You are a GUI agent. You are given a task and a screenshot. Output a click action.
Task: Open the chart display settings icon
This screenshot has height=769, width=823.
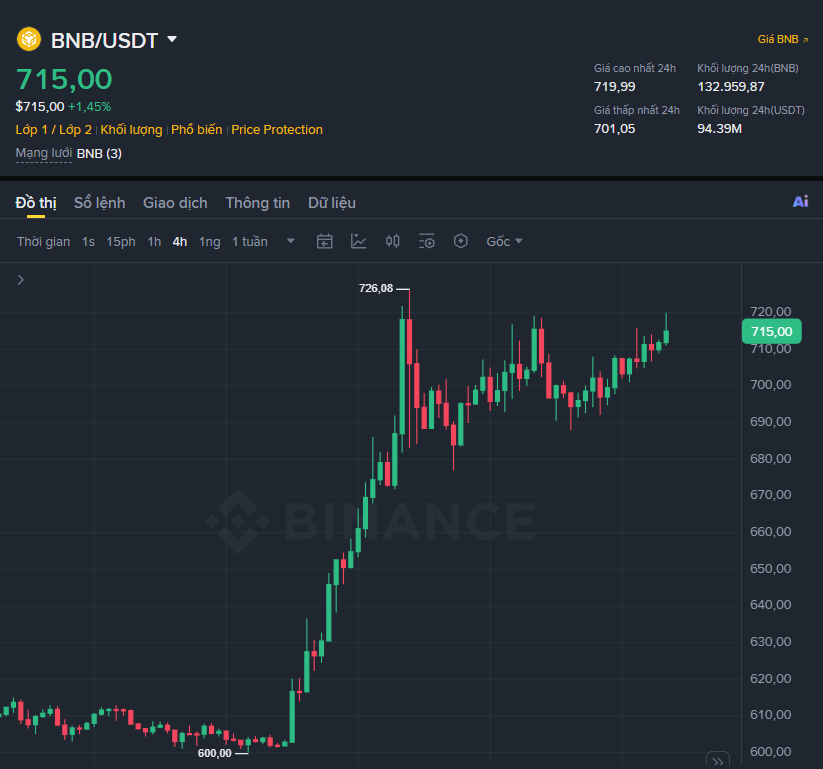pyautogui.click(x=427, y=241)
